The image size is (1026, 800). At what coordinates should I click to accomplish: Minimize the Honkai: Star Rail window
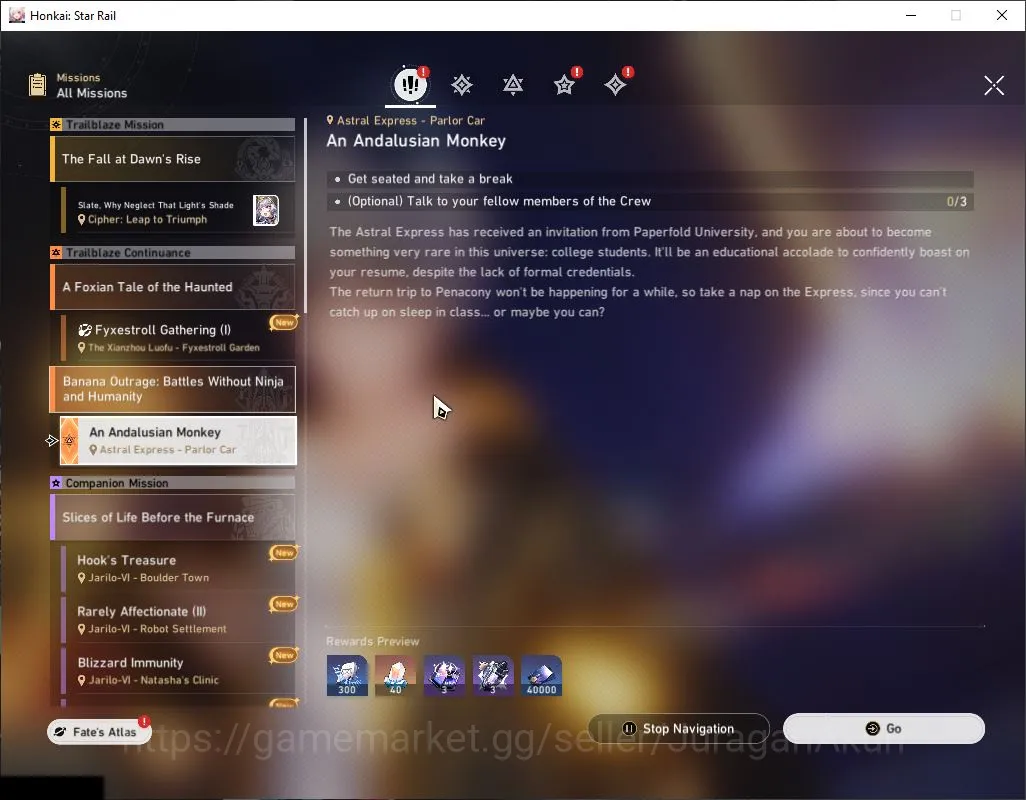point(910,15)
